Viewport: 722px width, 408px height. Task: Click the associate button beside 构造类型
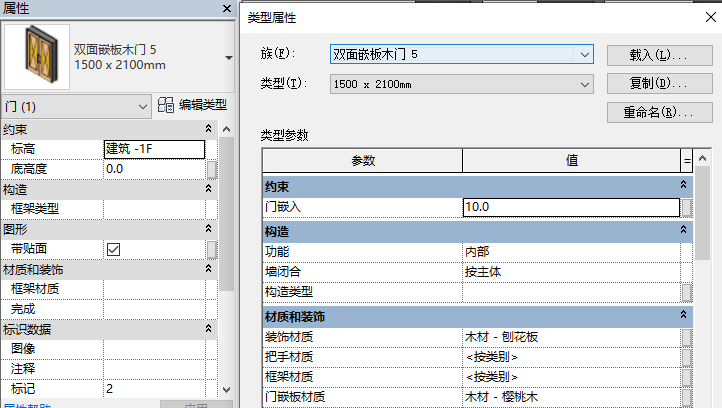pos(687,292)
